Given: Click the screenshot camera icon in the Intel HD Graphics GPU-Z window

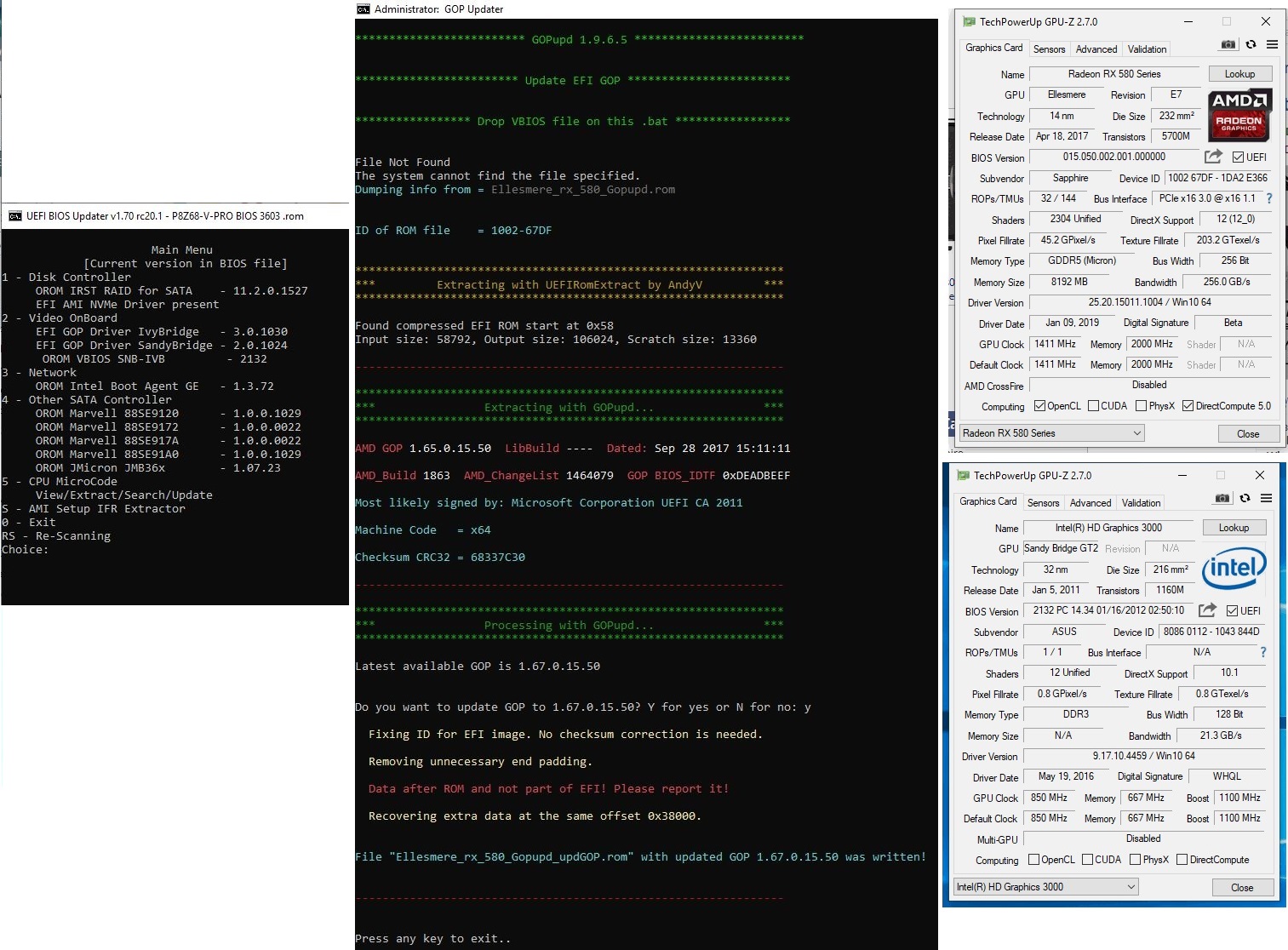Looking at the screenshot, I should [x=1222, y=498].
